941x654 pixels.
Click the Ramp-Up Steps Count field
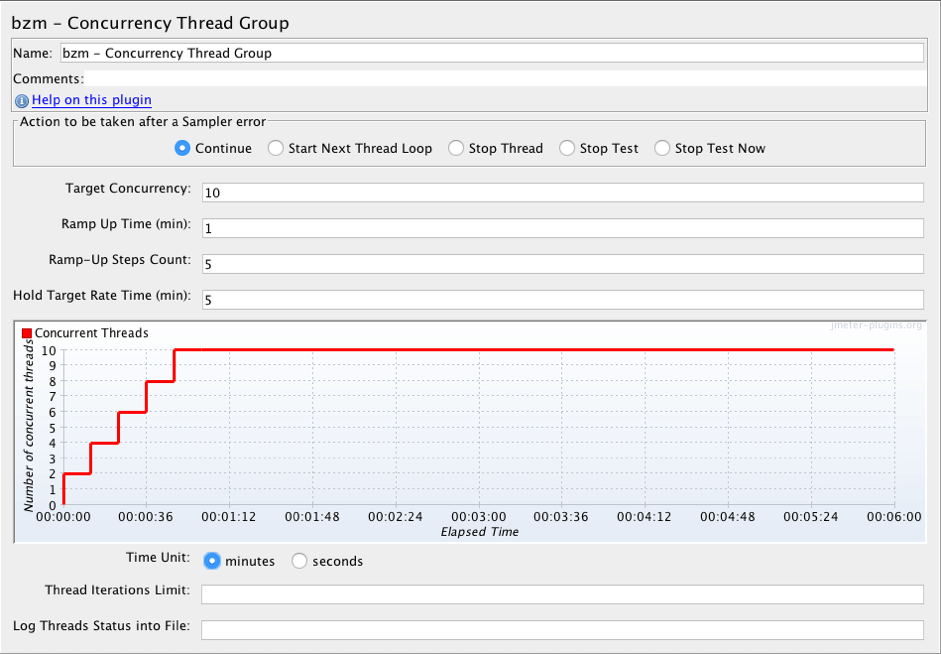562,264
